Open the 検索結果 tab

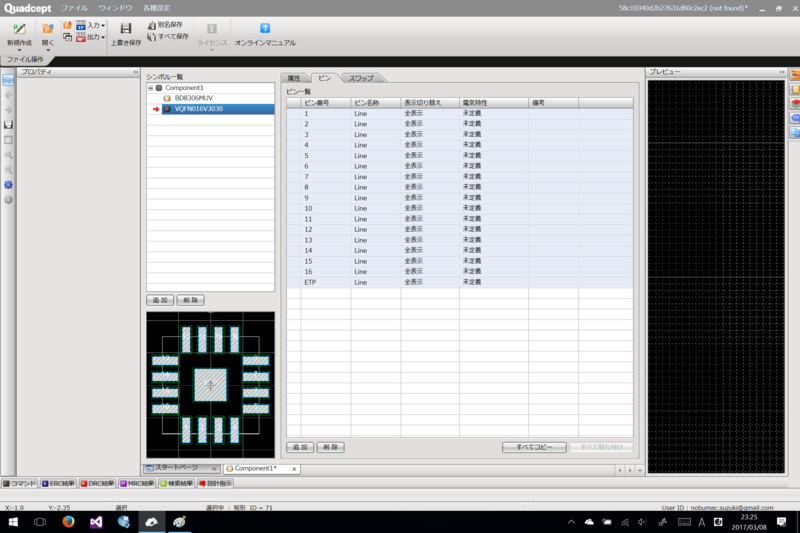point(177,484)
